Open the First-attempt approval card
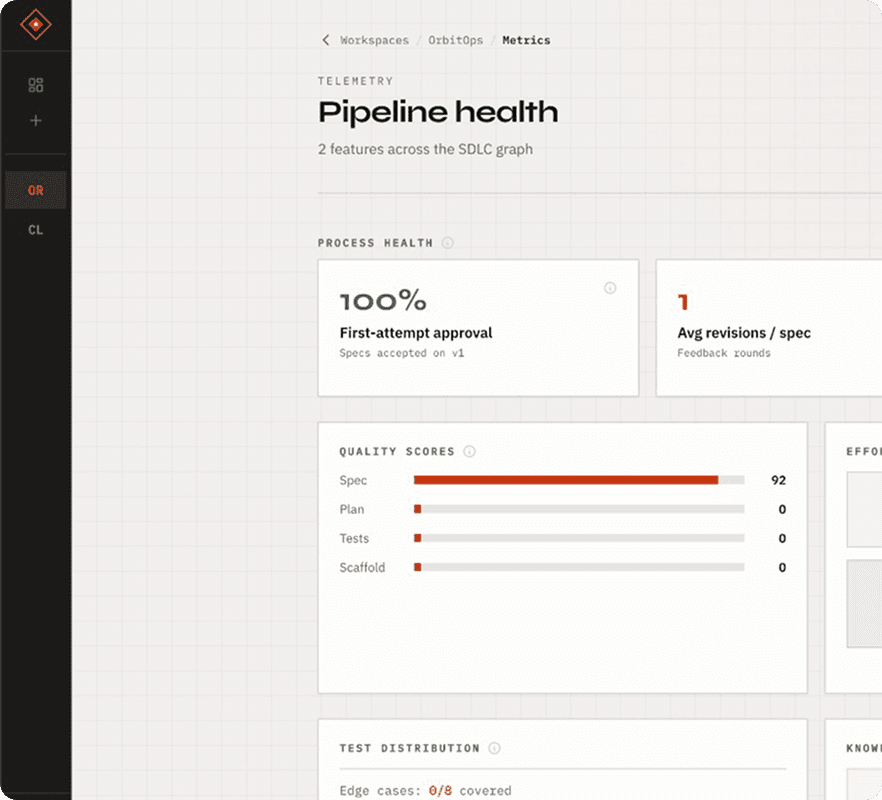Image resolution: width=882 pixels, height=800 pixels. pyautogui.click(x=478, y=327)
